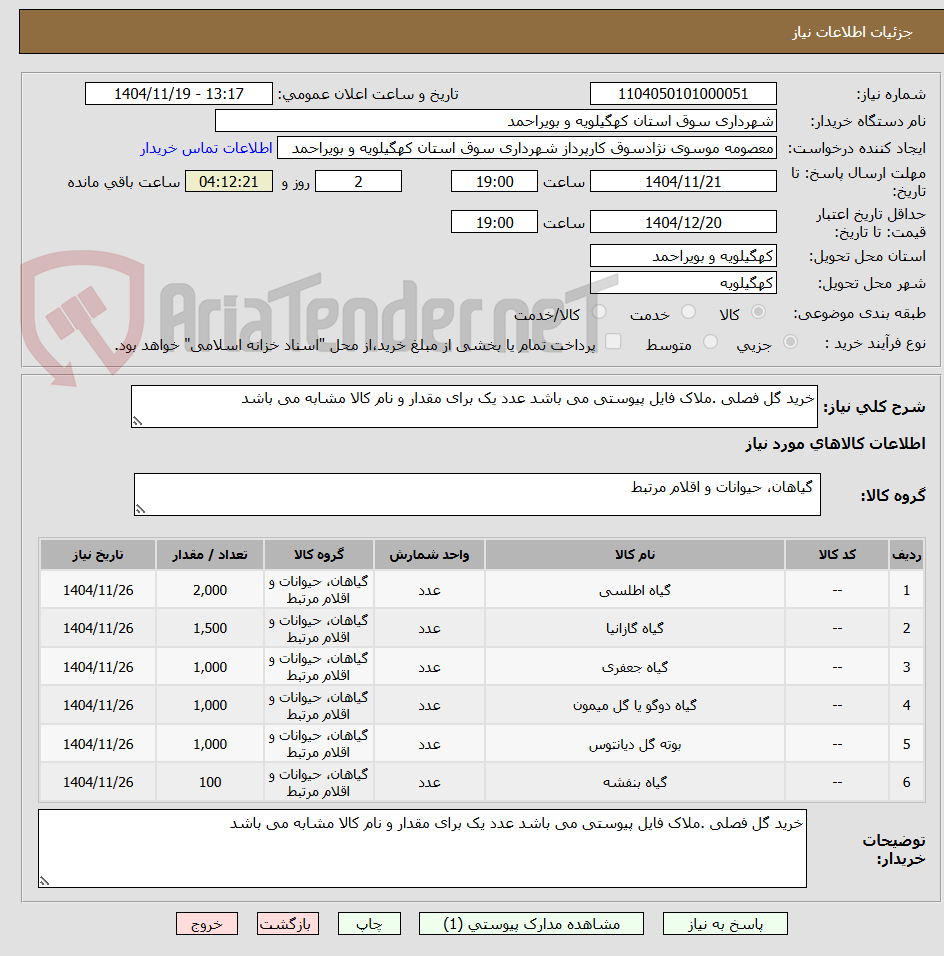Select the کالا/خدمت radio button
Viewport: 944px width, 956px height.
point(599,312)
